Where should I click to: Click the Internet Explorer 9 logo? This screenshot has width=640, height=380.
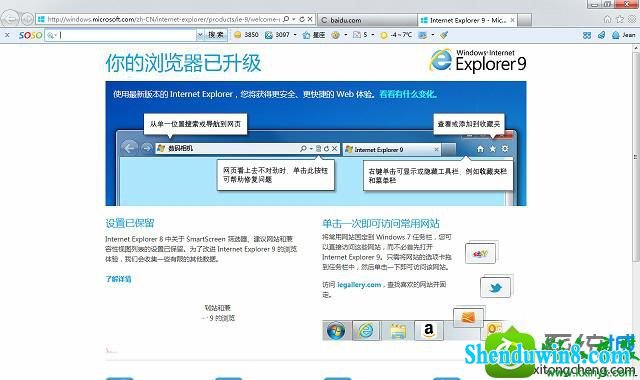coord(478,61)
